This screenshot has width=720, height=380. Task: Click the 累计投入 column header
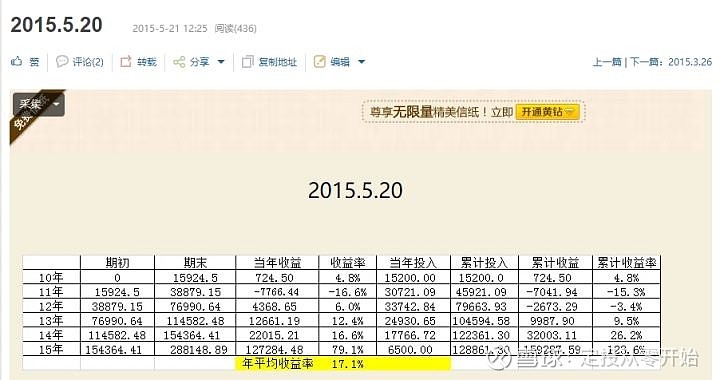pos(484,263)
